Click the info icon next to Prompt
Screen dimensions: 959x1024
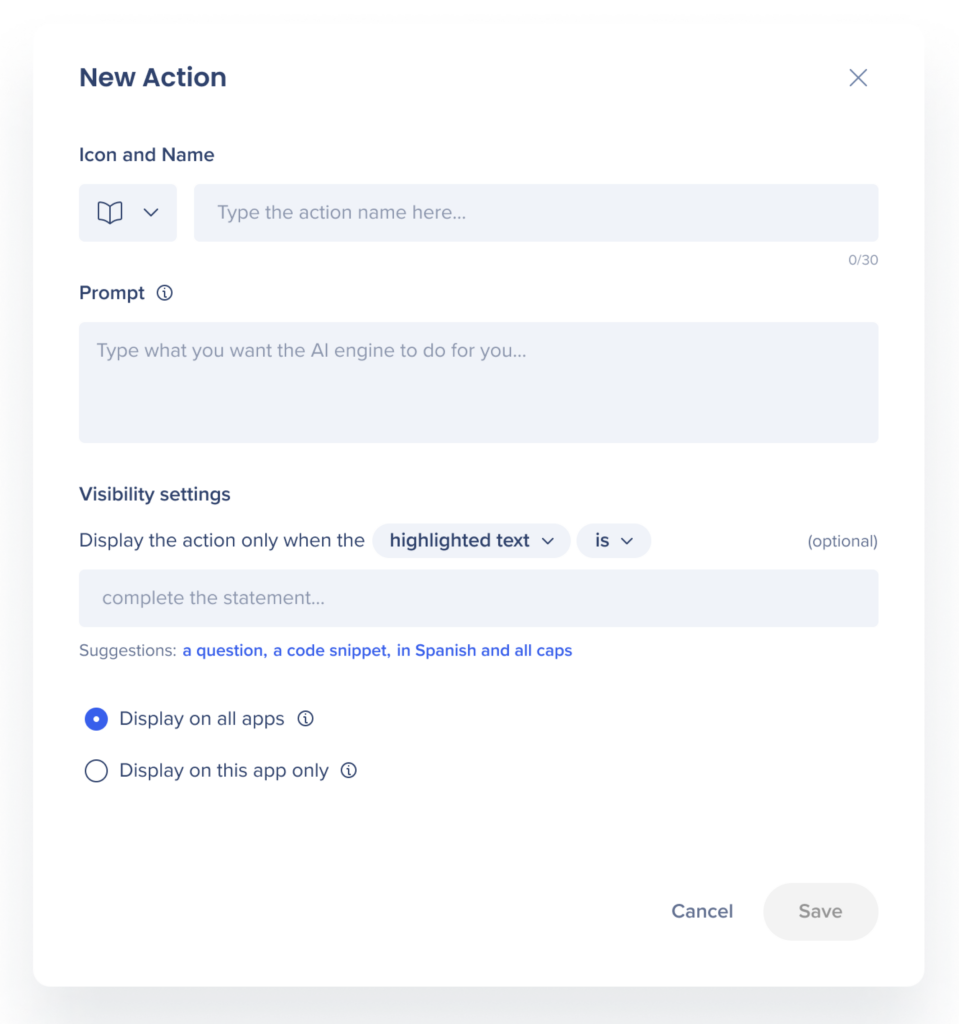(x=163, y=293)
